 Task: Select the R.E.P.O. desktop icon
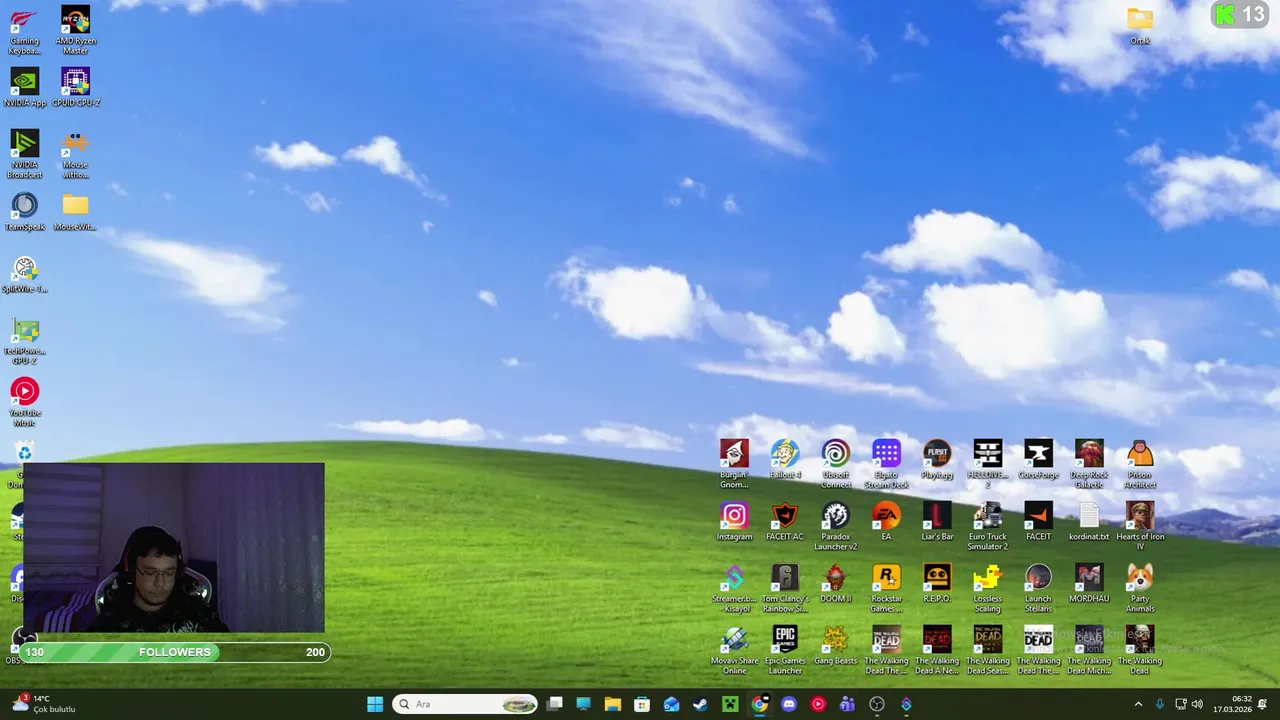click(937, 584)
